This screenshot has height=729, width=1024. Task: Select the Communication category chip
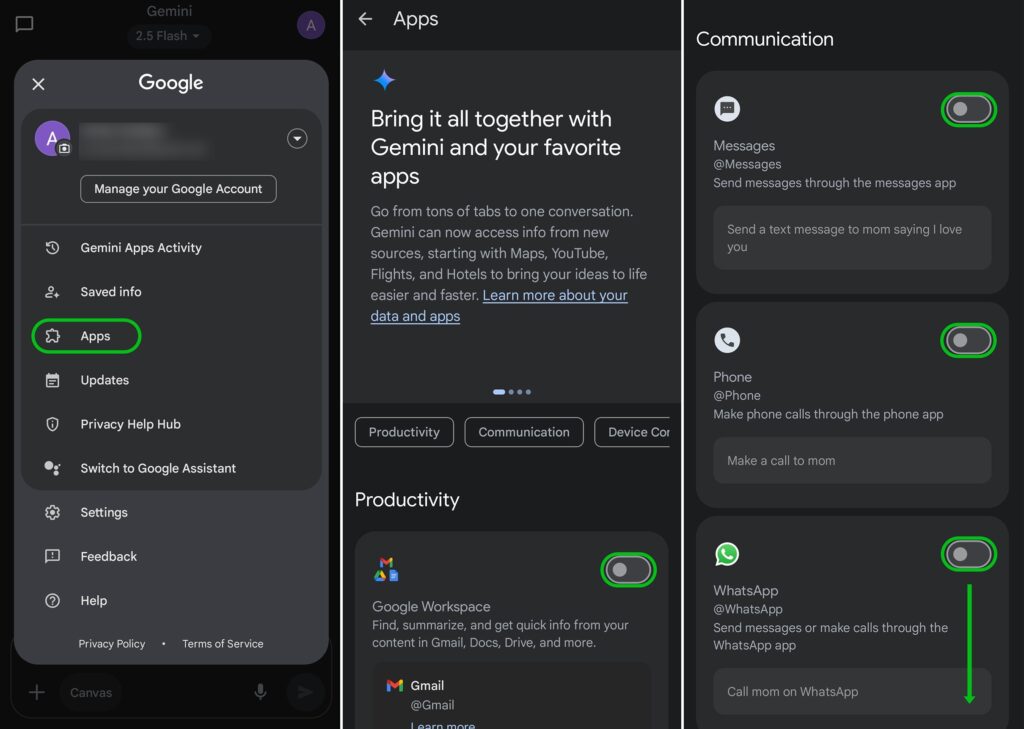(x=524, y=432)
